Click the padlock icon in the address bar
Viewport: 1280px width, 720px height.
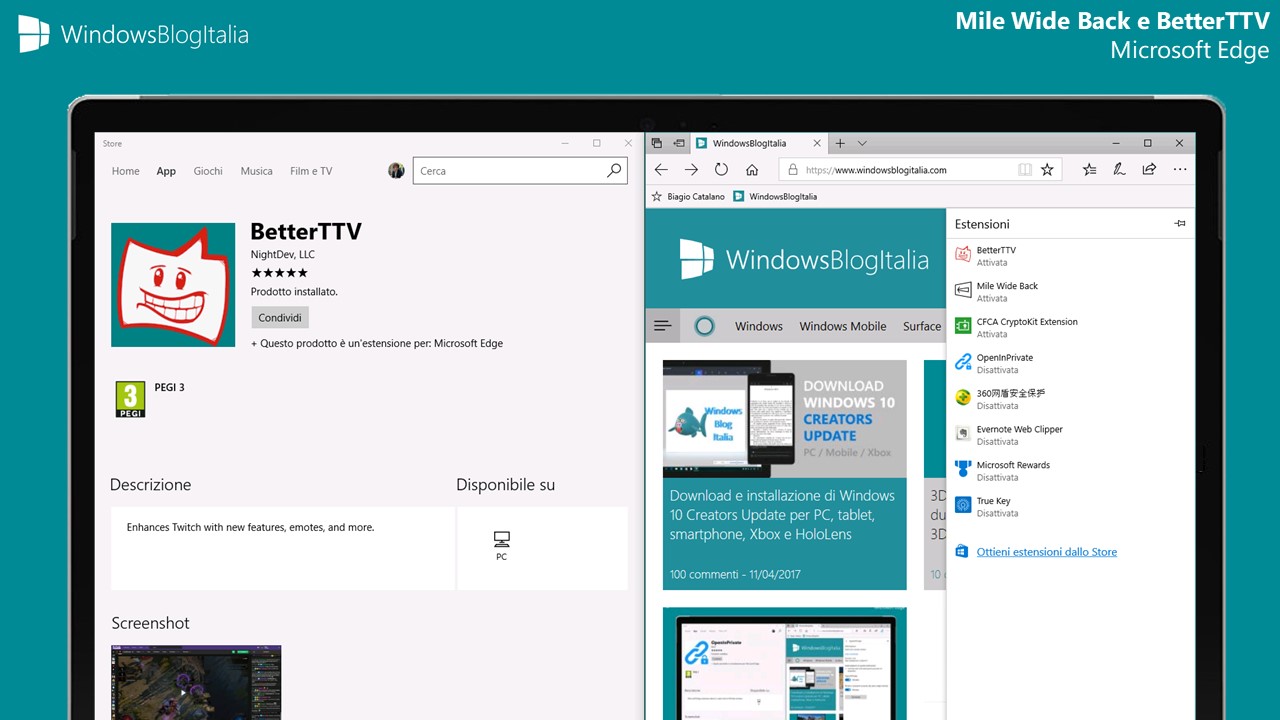click(x=793, y=170)
